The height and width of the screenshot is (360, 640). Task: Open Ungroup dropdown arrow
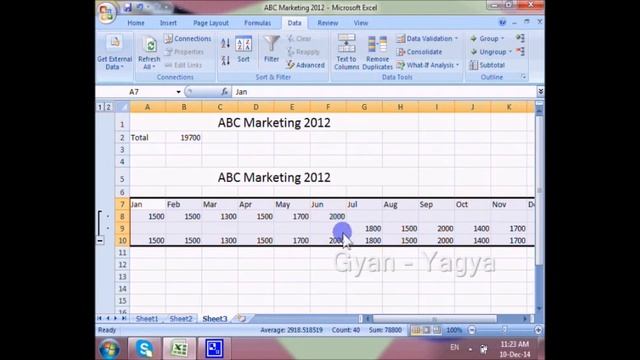click(x=510, y=52)
